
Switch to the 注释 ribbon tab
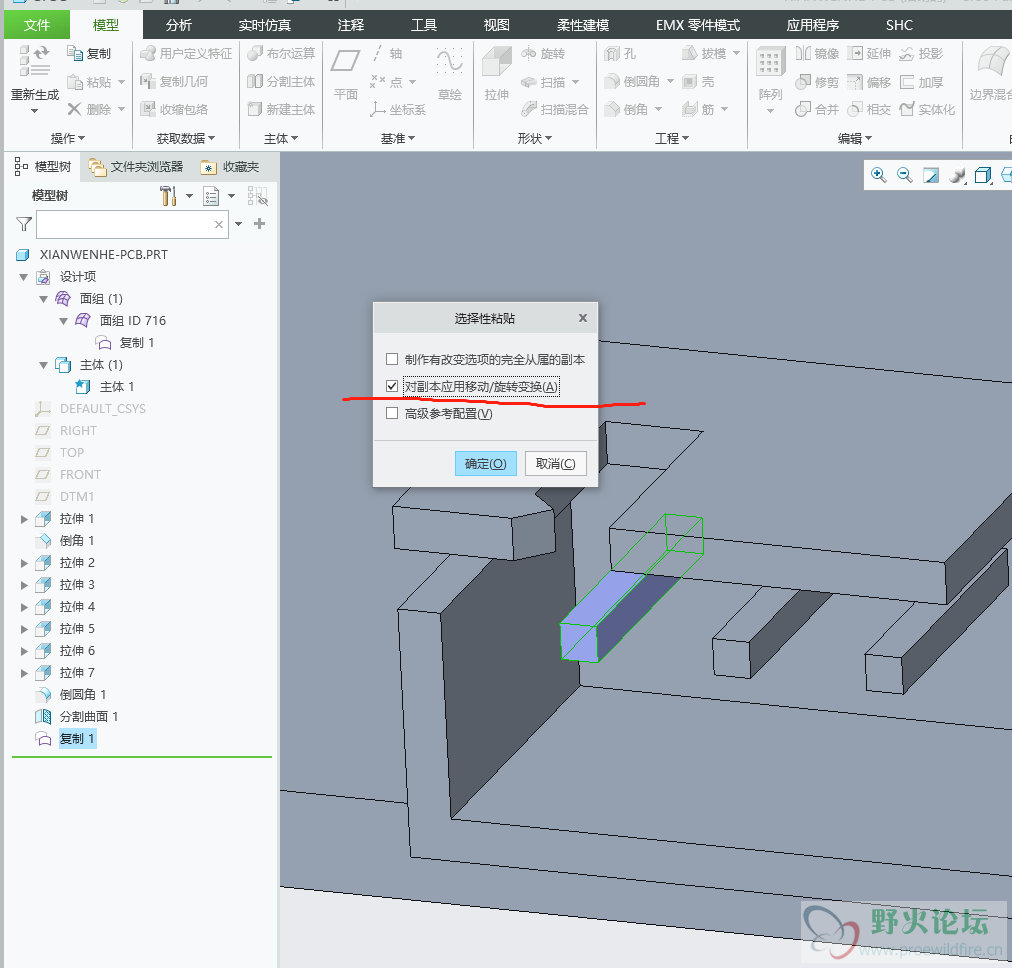tap(350, 25)
